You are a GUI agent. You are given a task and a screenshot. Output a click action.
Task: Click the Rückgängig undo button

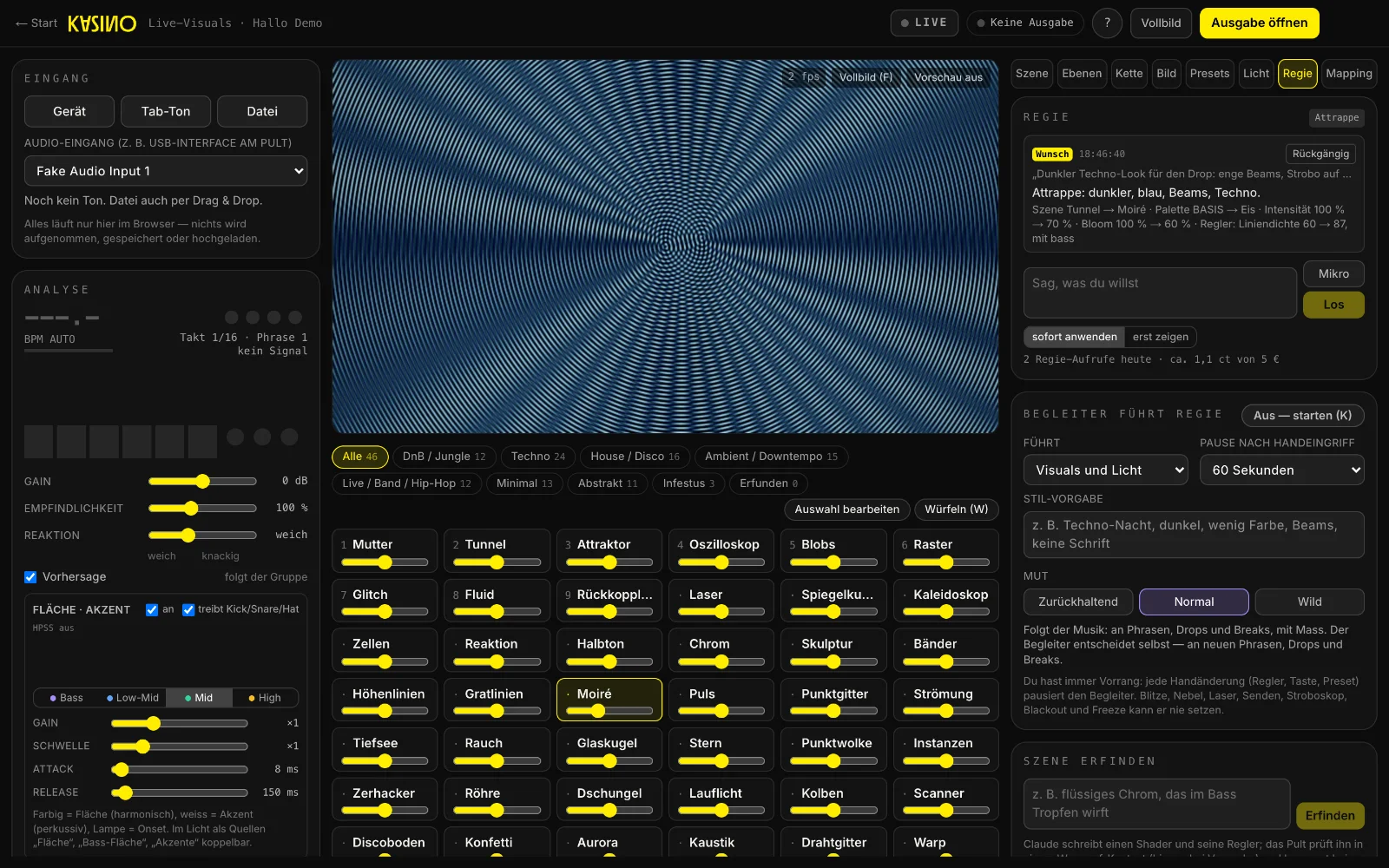tap(1320, 154)
